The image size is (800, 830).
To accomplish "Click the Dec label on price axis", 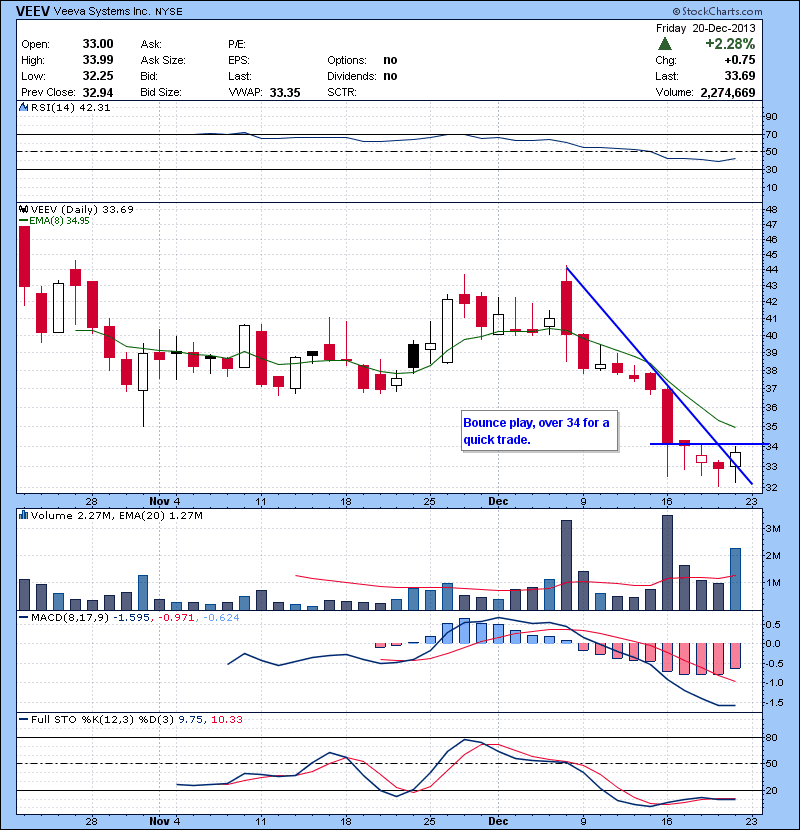I will click(x=498, y=501).
